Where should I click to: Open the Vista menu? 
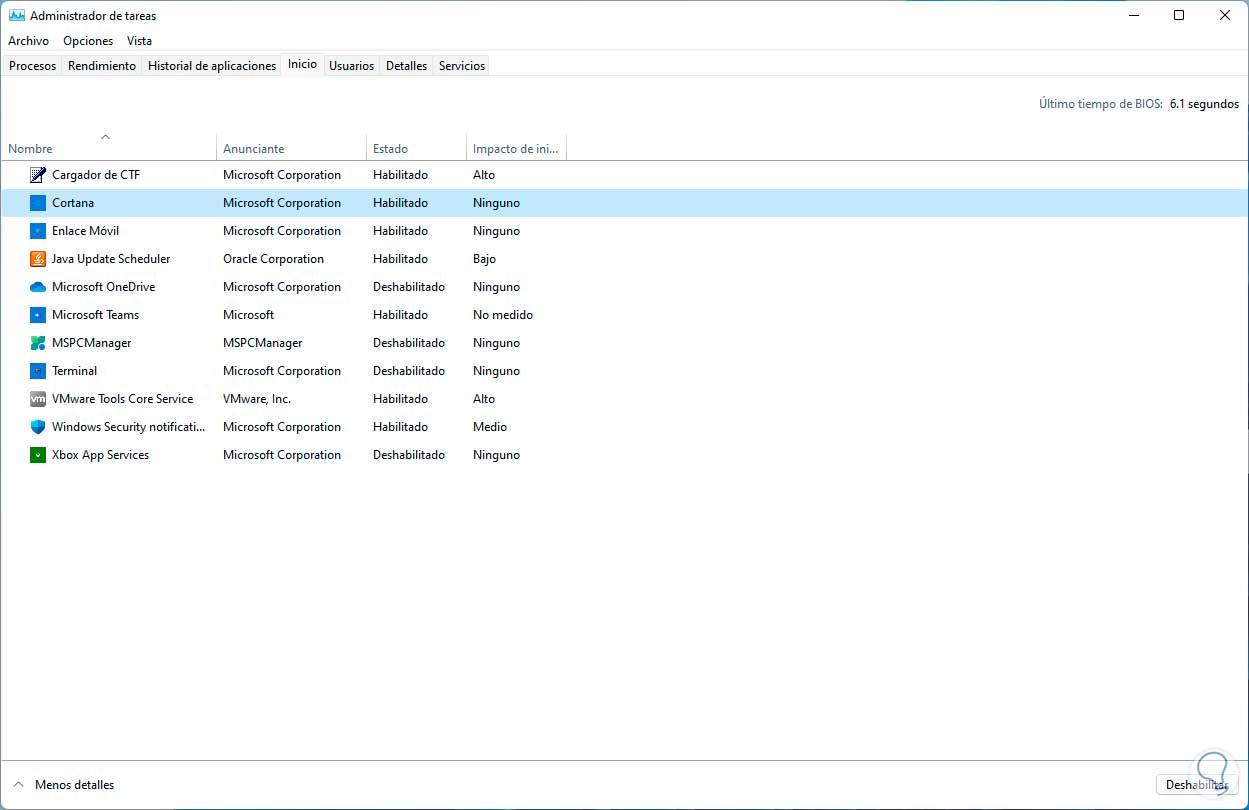point(140,41)
